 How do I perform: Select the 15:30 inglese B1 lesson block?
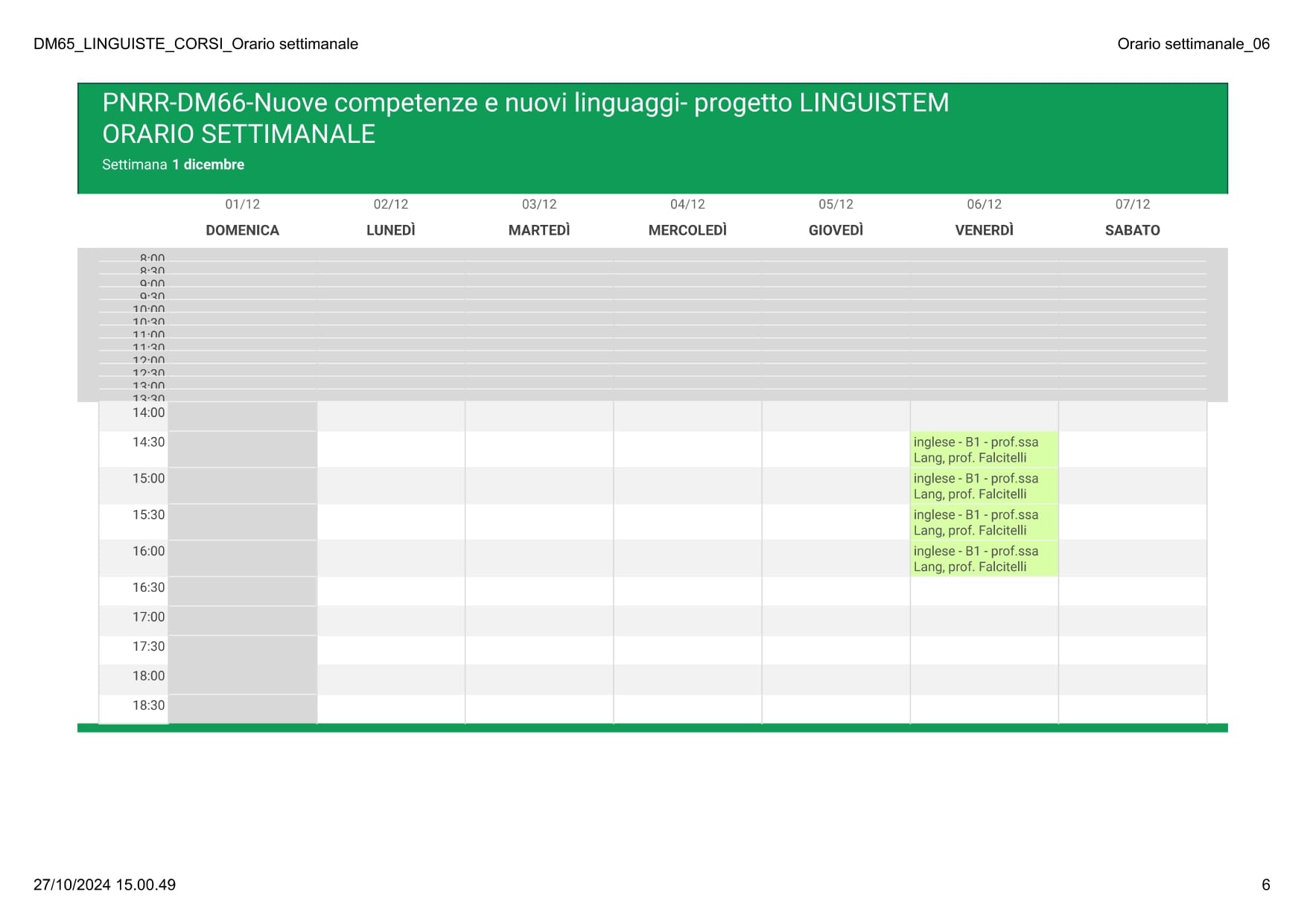coord(984,523)
